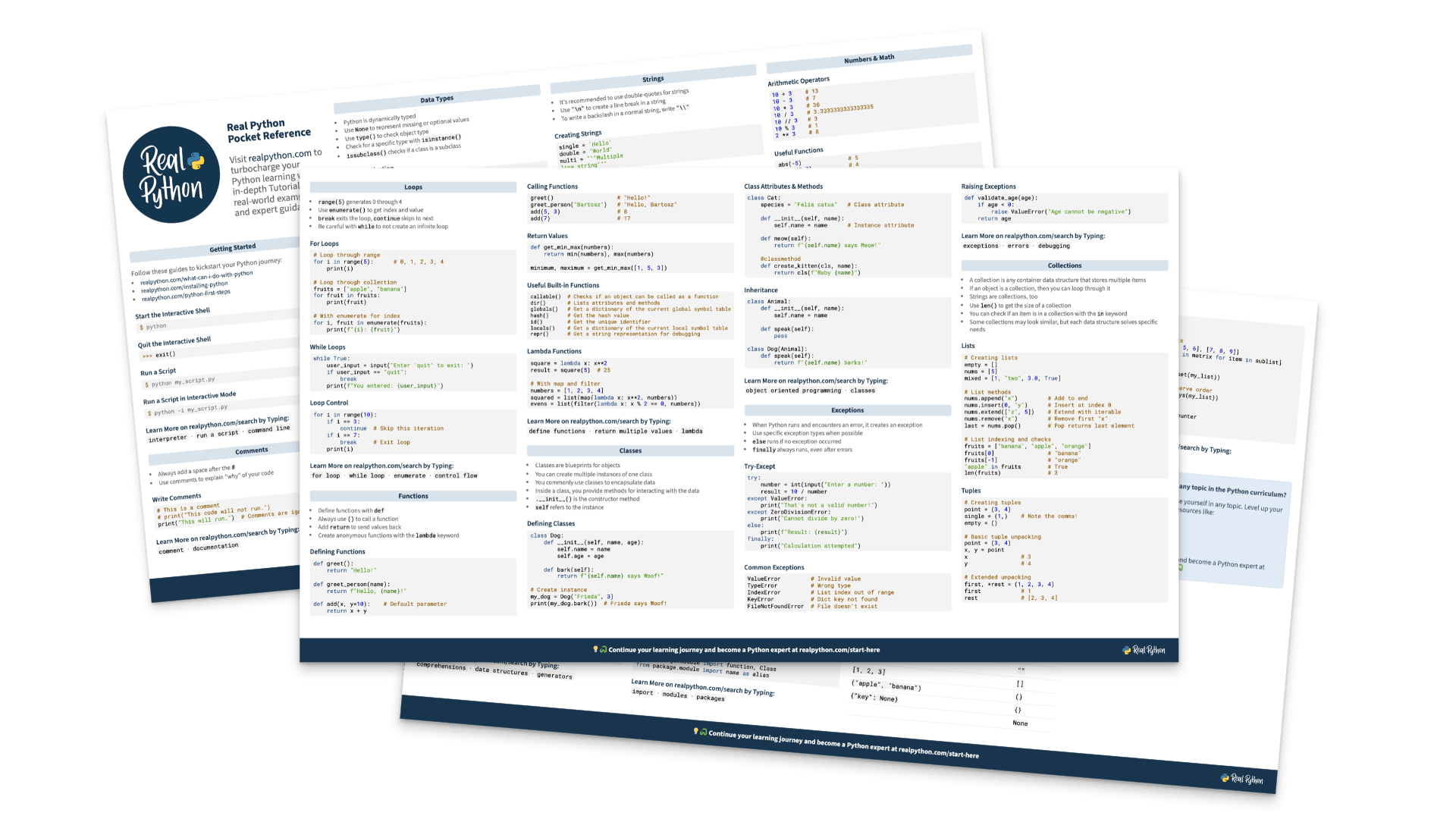Click the Functions section header bar
1456x819 pixels.
click(413, 496)
